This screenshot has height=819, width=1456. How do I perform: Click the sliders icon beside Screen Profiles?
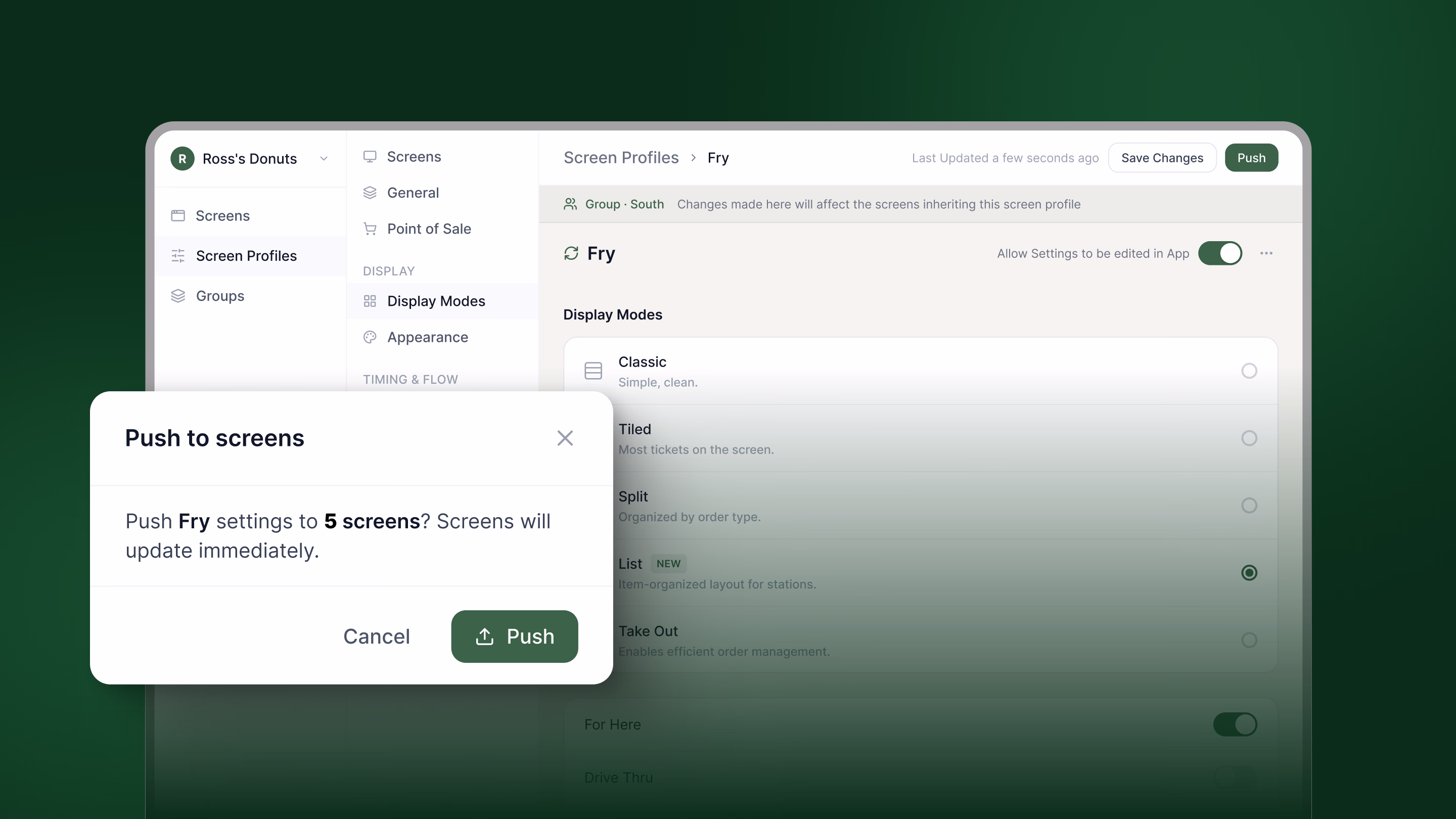[x=178, y=255]
